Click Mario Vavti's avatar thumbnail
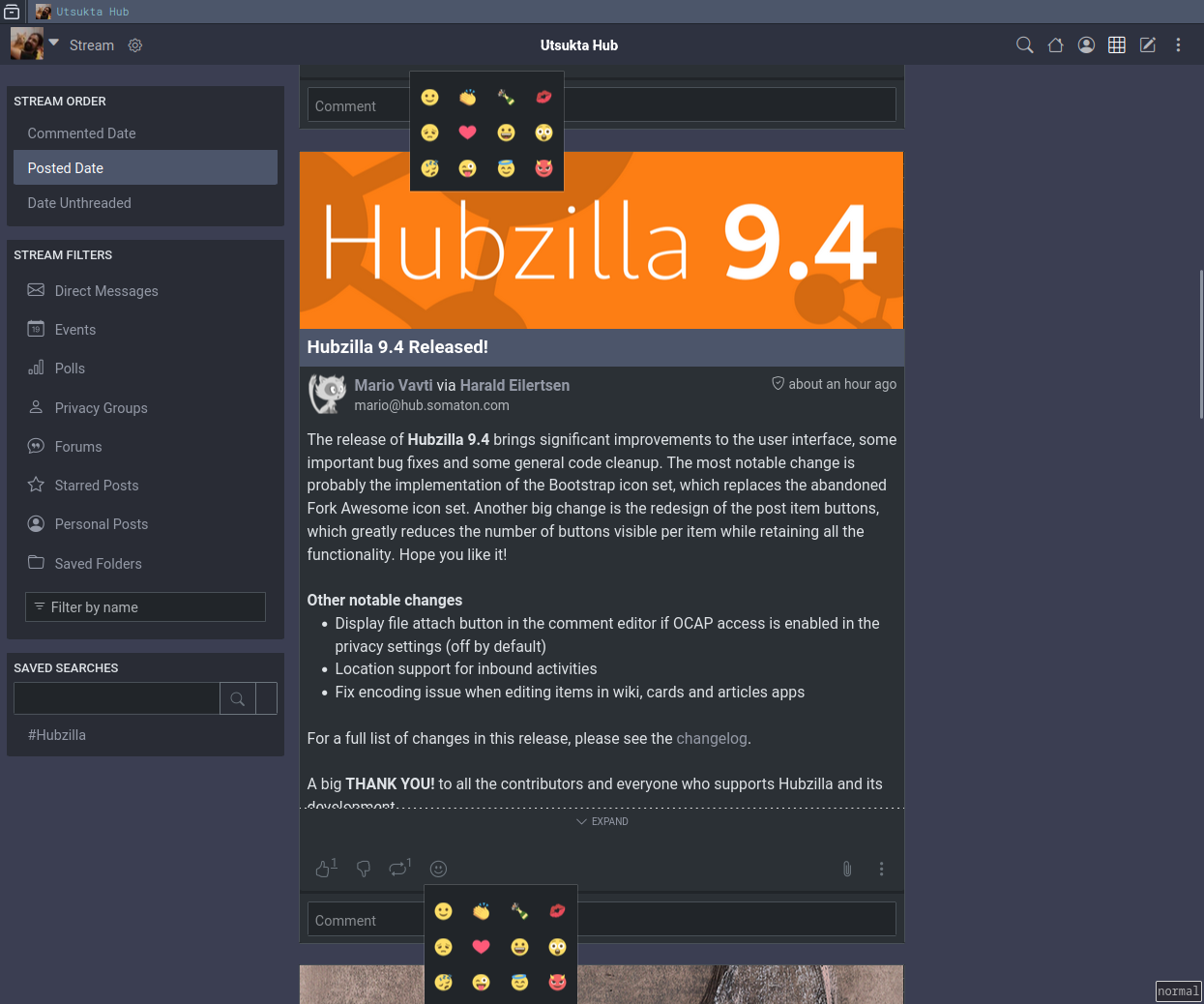Screen dimensions: 1204x1004 [327, 394]
